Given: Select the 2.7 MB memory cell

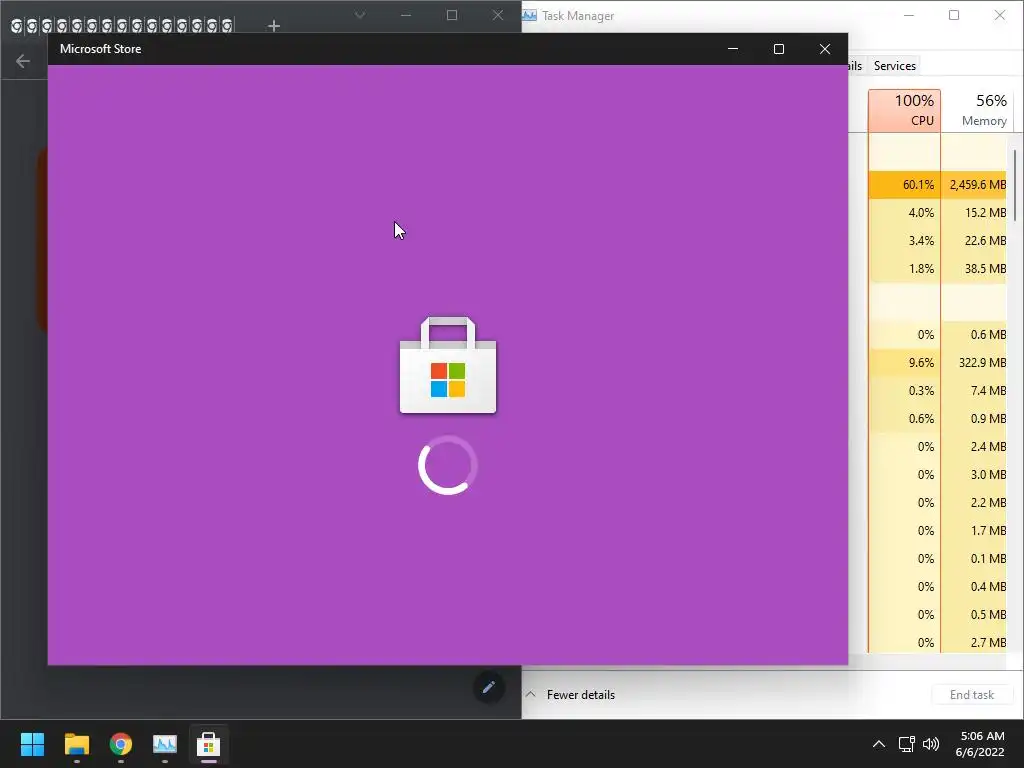Looking at the screenshot, I should coord(974,643).
